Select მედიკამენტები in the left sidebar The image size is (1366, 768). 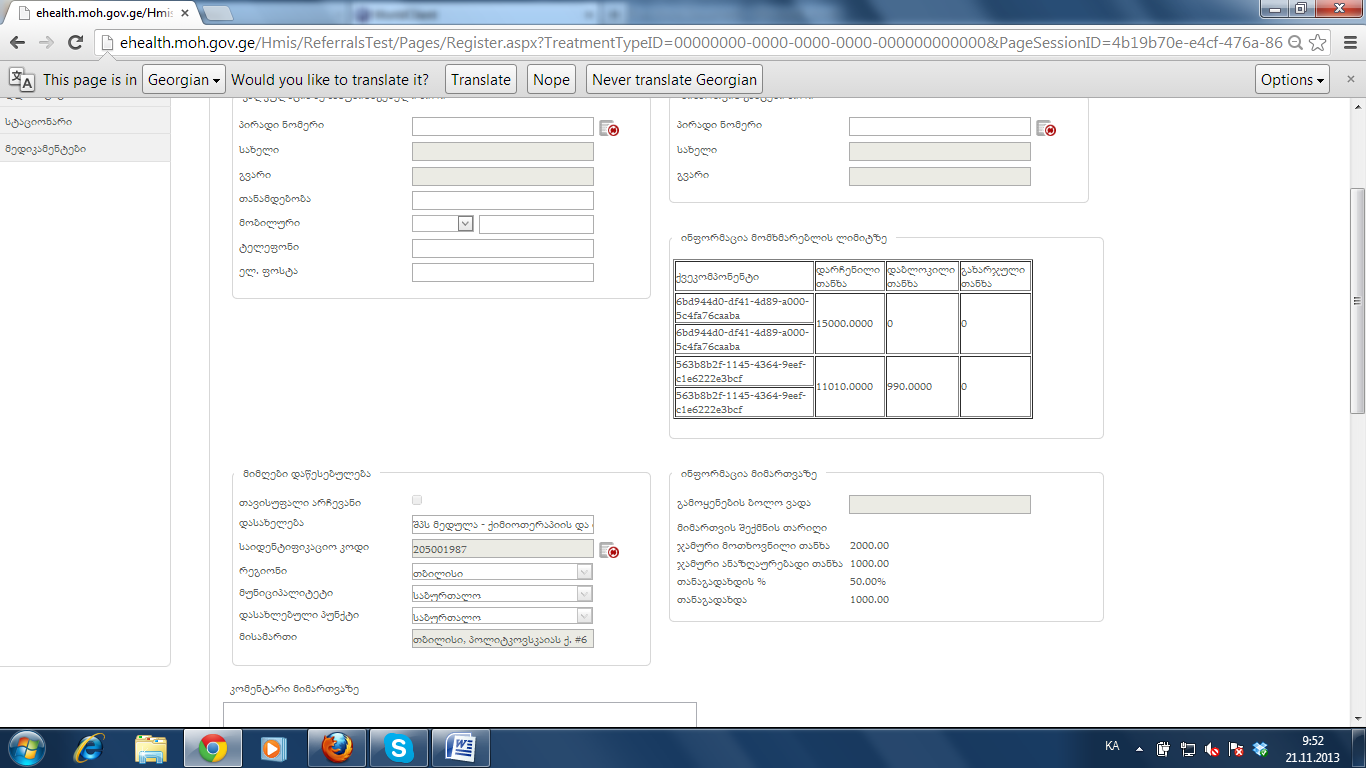tap(46, 149)
